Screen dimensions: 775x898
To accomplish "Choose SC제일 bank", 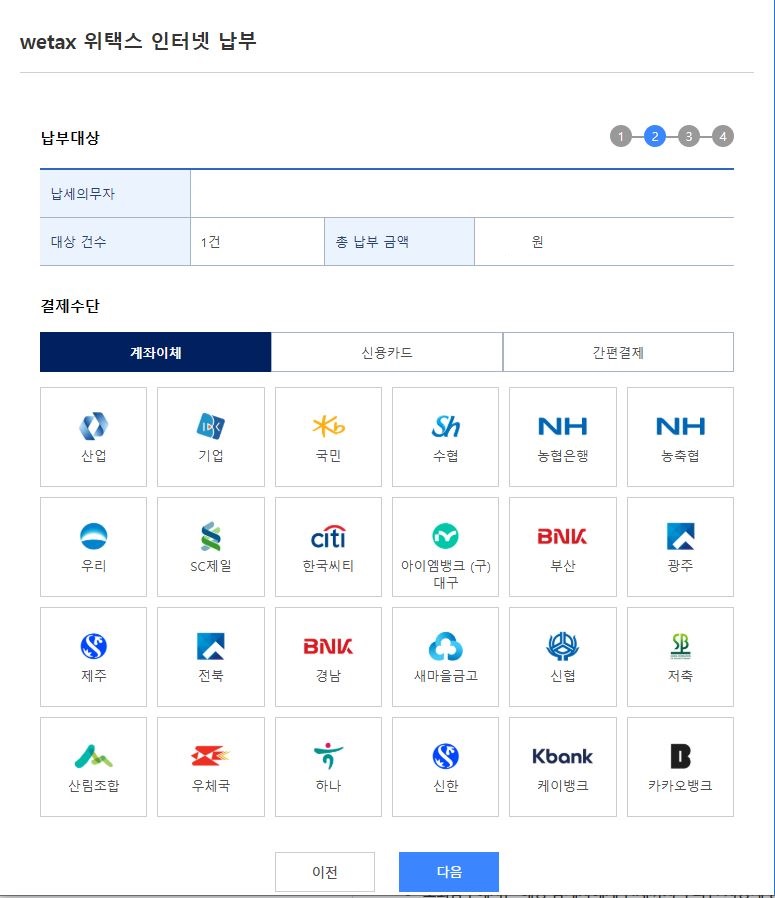I will click(211, 547).
